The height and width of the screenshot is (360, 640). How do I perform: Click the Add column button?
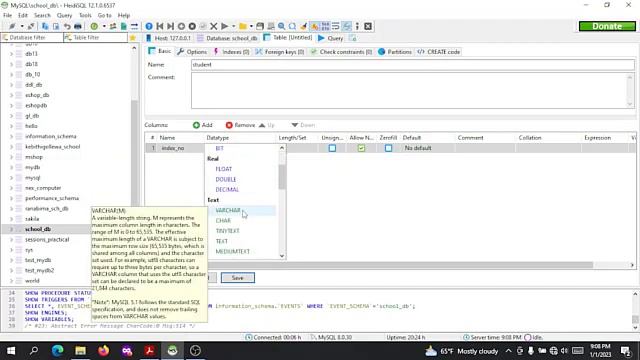pyautogui.click(x=203, y=125)
